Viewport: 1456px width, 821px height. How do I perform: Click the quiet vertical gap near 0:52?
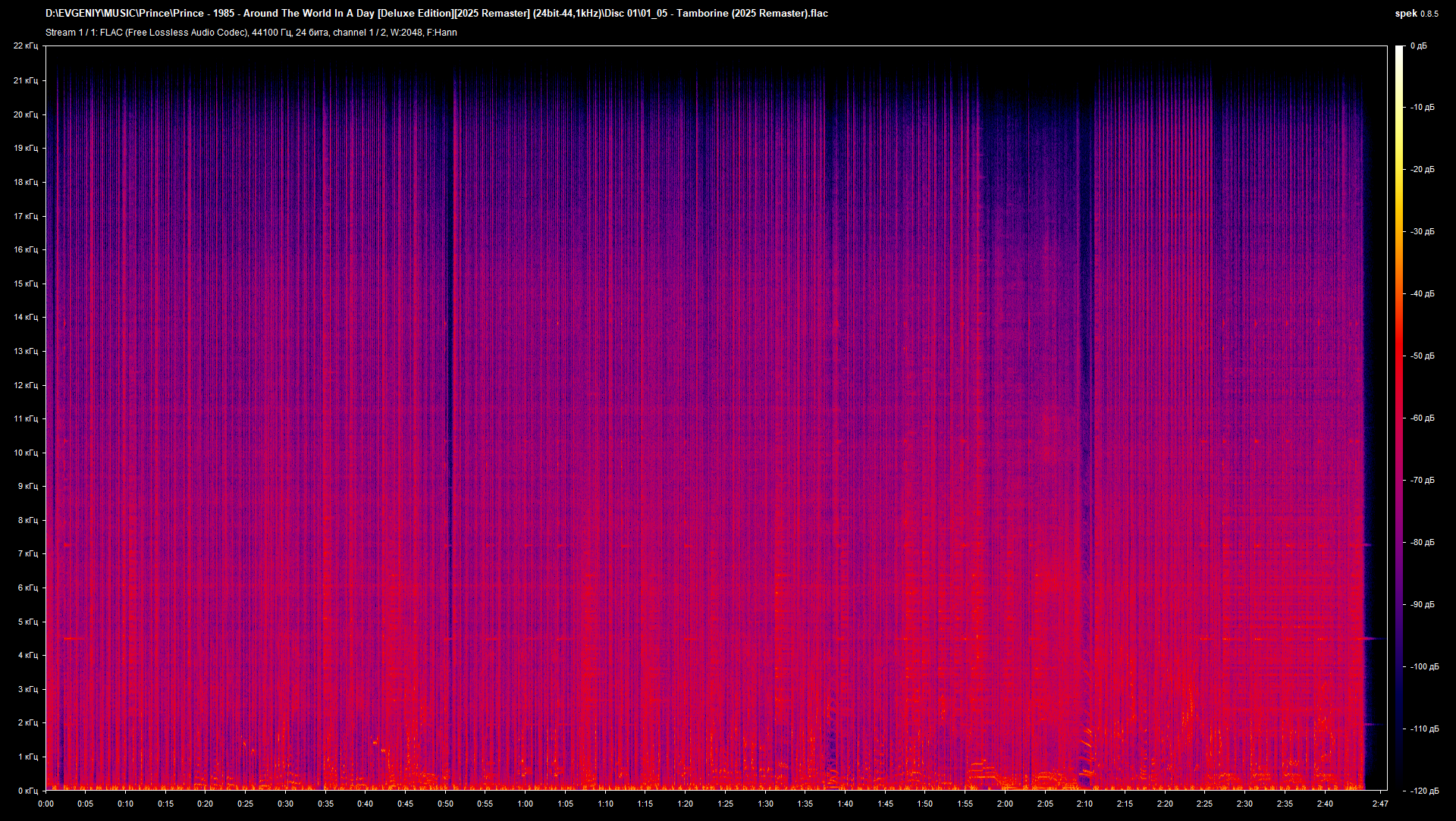click(450, 417)
